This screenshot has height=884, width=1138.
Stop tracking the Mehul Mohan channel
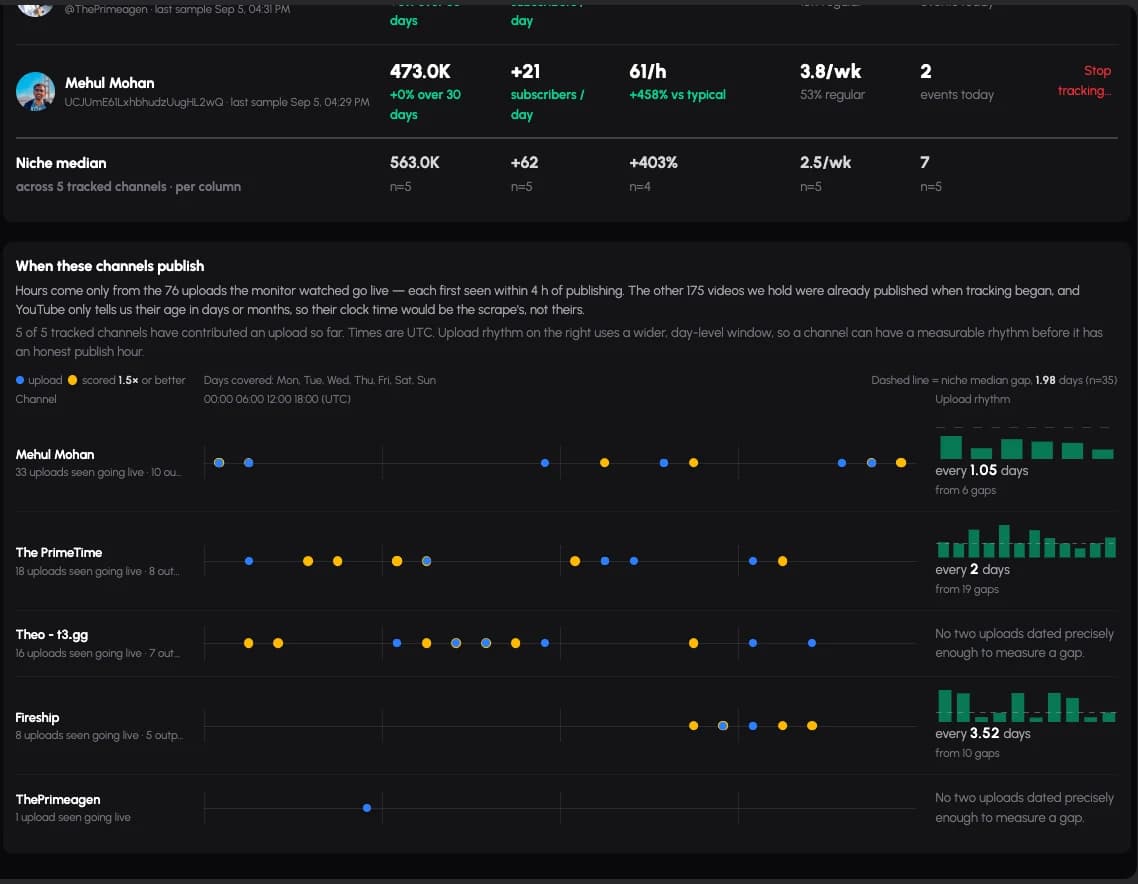click(x=1084, y=81)
